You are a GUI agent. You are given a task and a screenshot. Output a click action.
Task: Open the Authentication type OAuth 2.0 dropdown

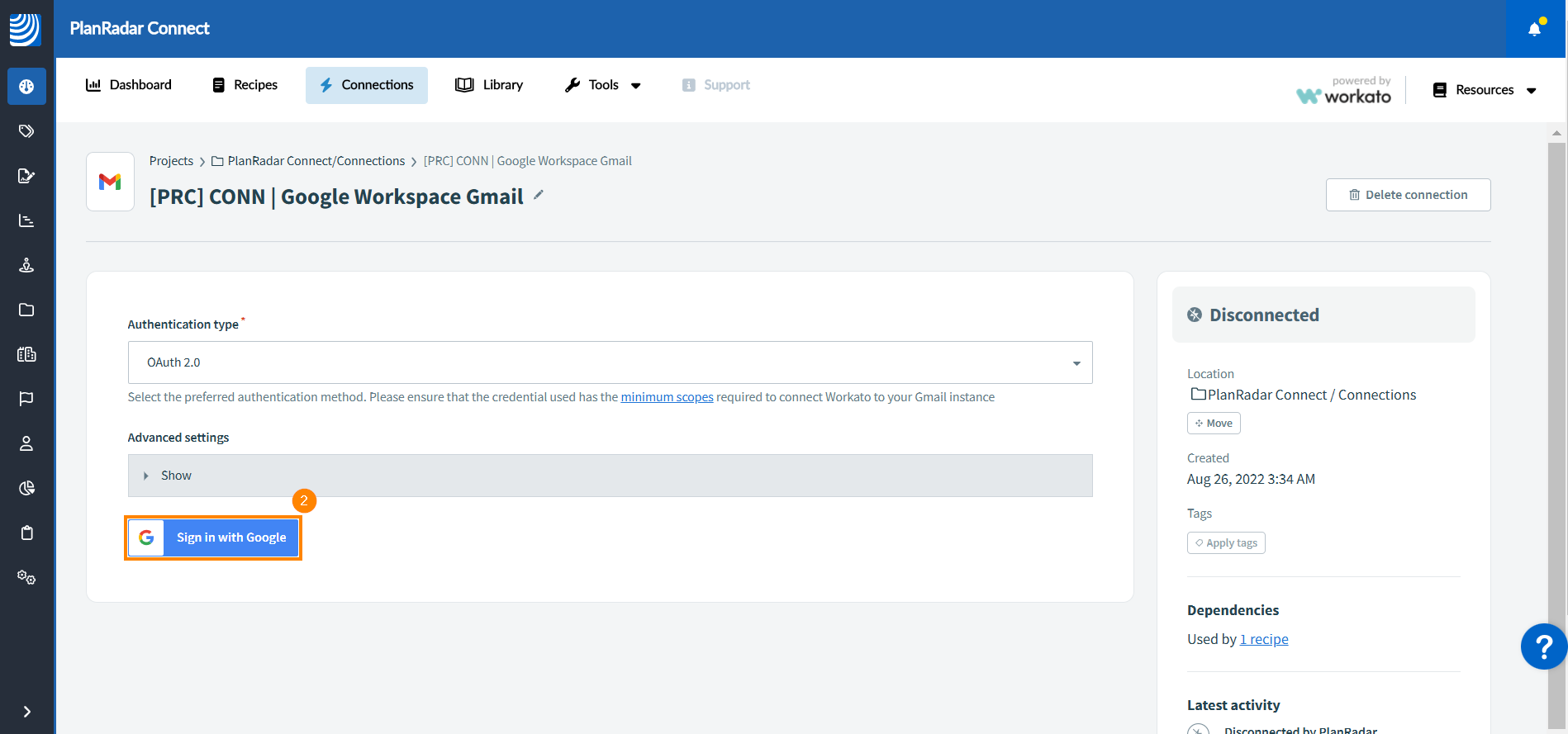(x=610, y=362)
